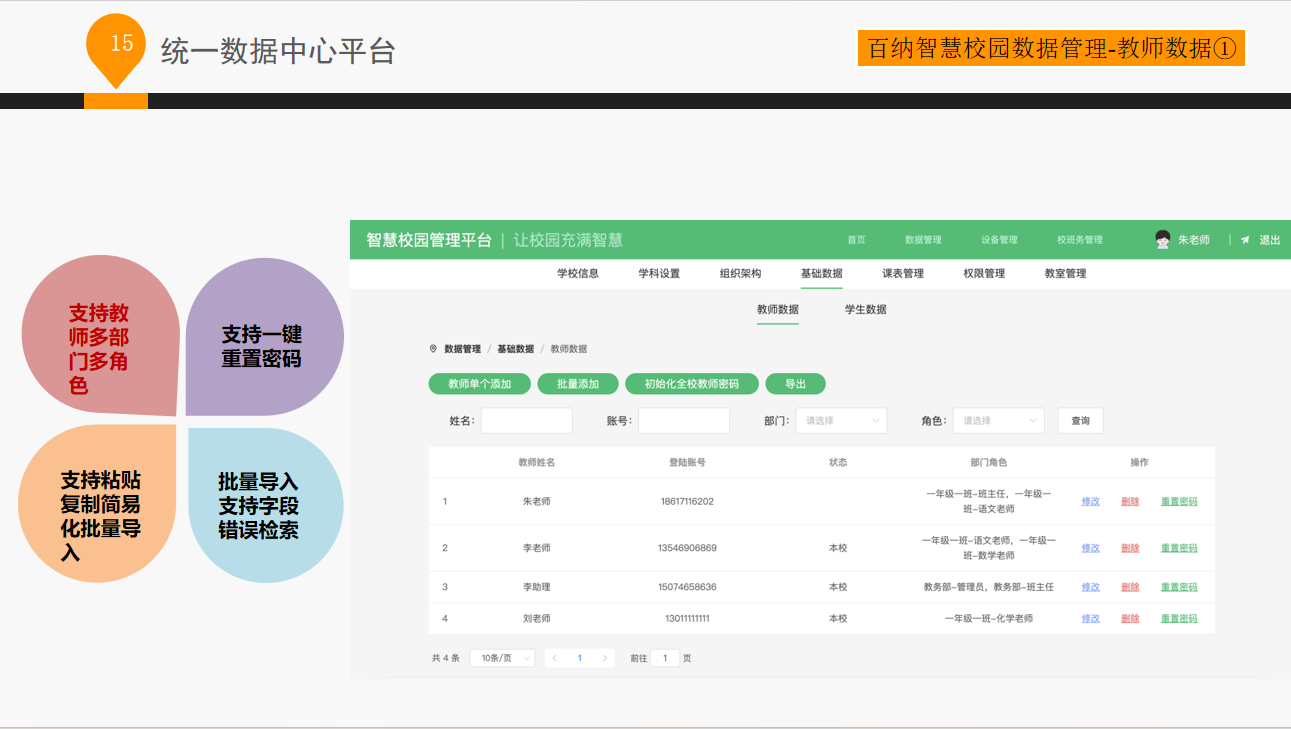Click 重置密码 in the 刘老师 row
Screen dimensions: 1291x729
(1179, 619)
